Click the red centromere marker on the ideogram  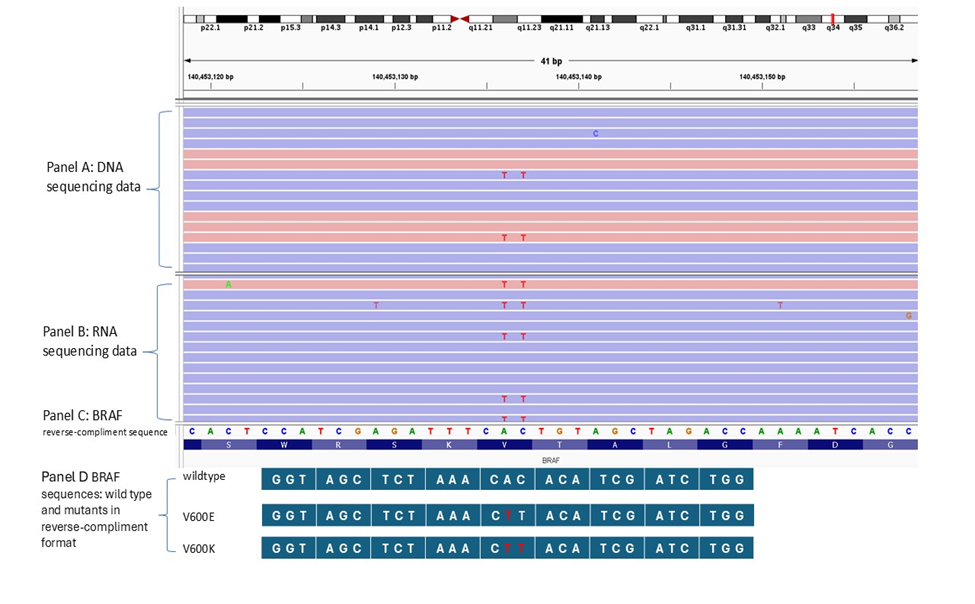(x=460, y=19)
